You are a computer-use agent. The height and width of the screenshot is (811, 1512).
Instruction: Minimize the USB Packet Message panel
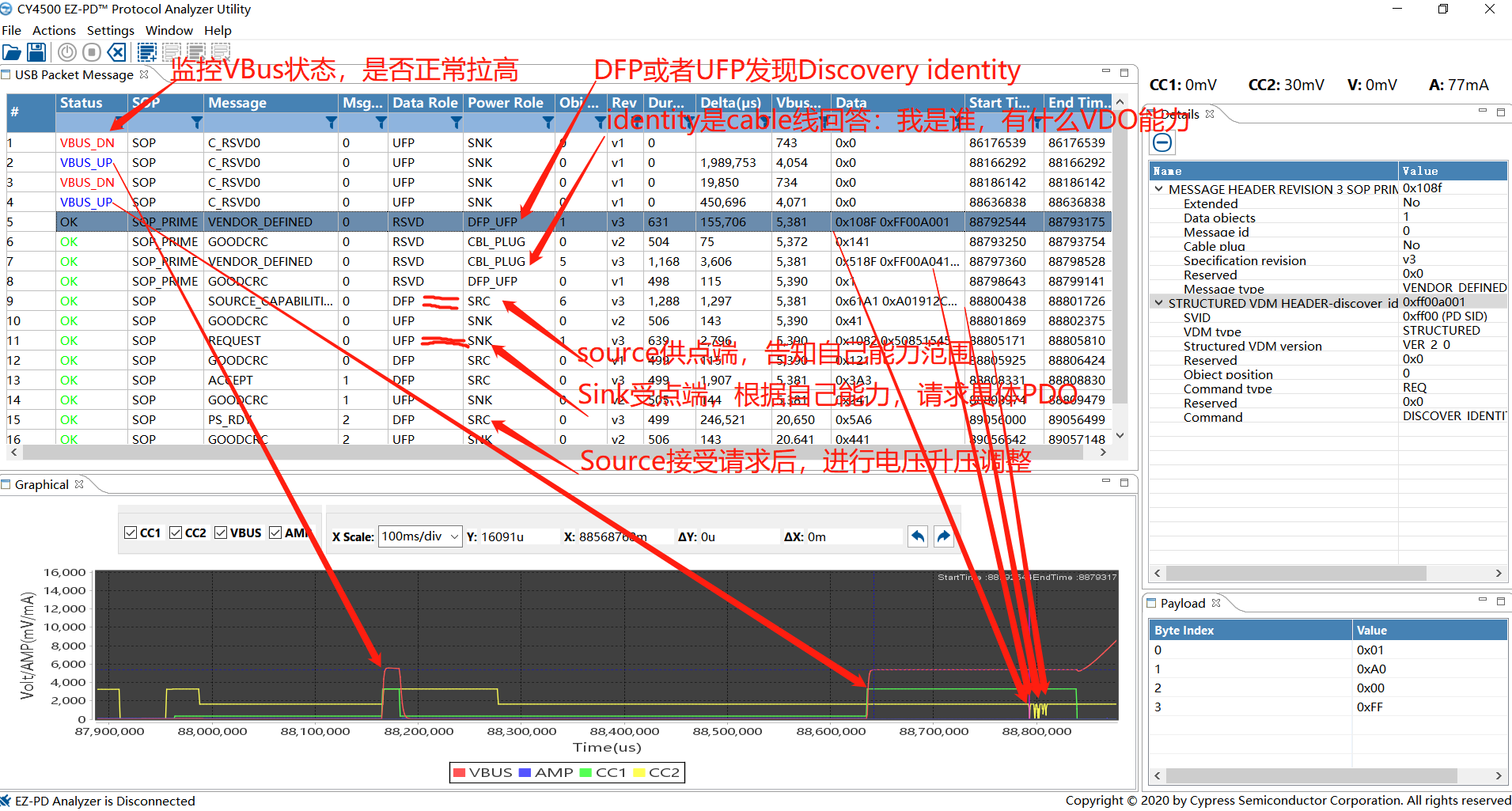pos(1106,72)
